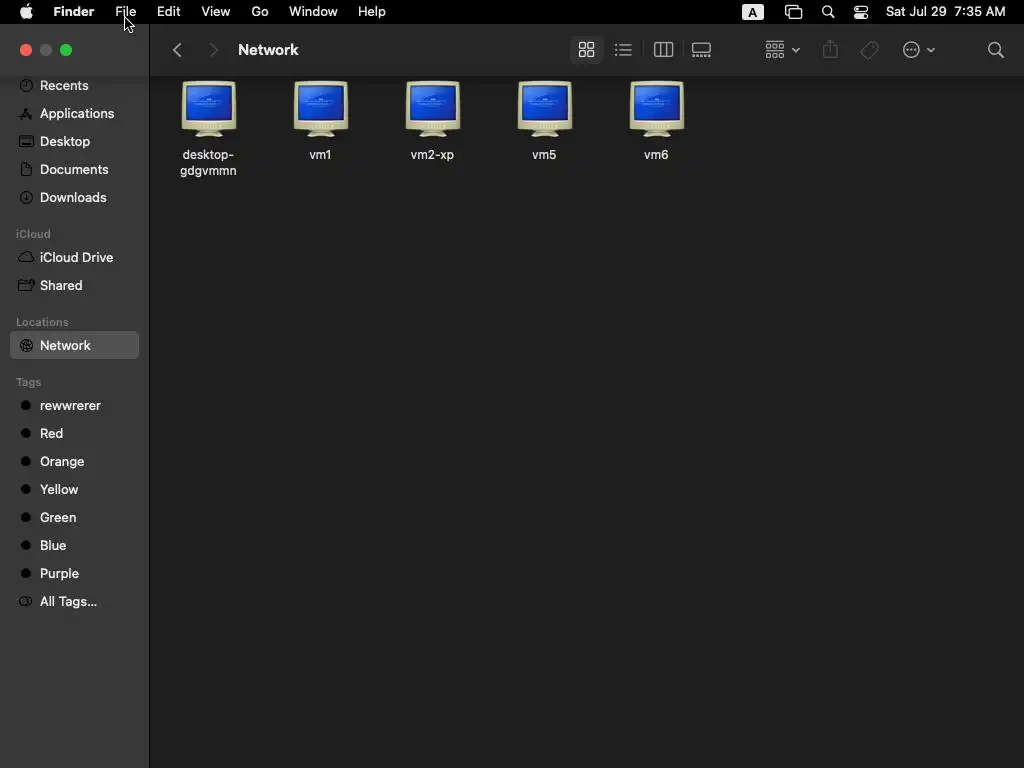Select the vm2-xp computer icon
Screen dimensions: 1024x768
pos(432,109)
